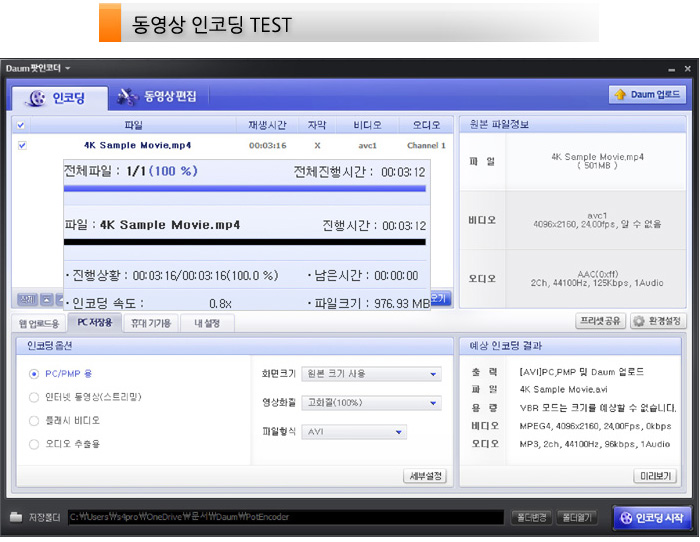Select the 오디오 추출용 radio option
This screenshot has height=542, width=700.
point(36,442)
